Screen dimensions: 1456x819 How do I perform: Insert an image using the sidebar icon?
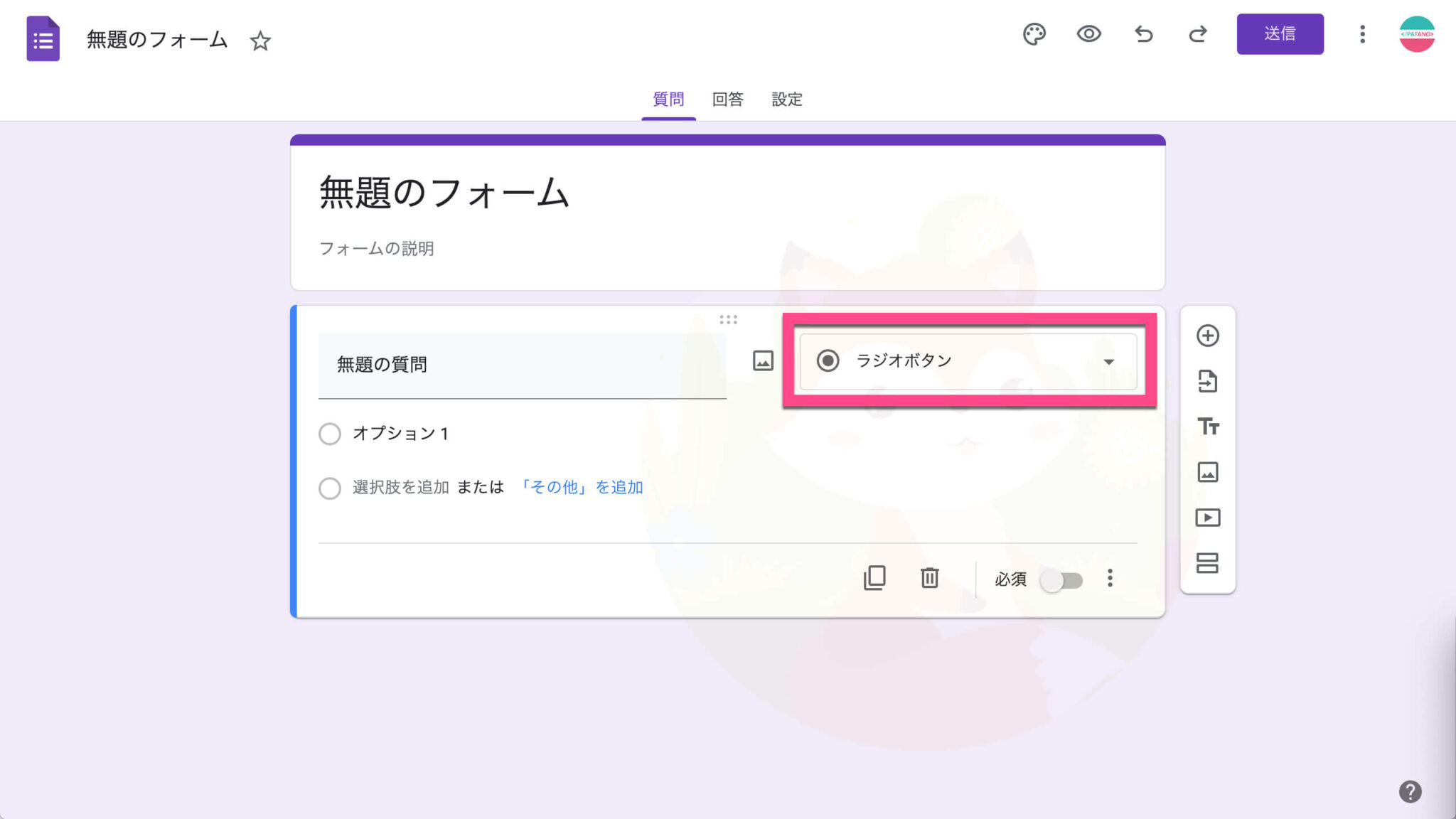(1208, 472)
